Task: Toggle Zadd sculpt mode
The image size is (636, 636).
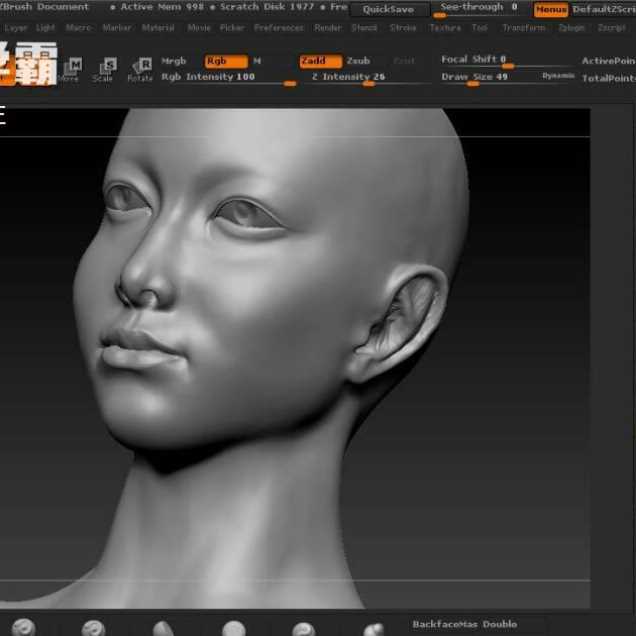Action: (320, 61)
